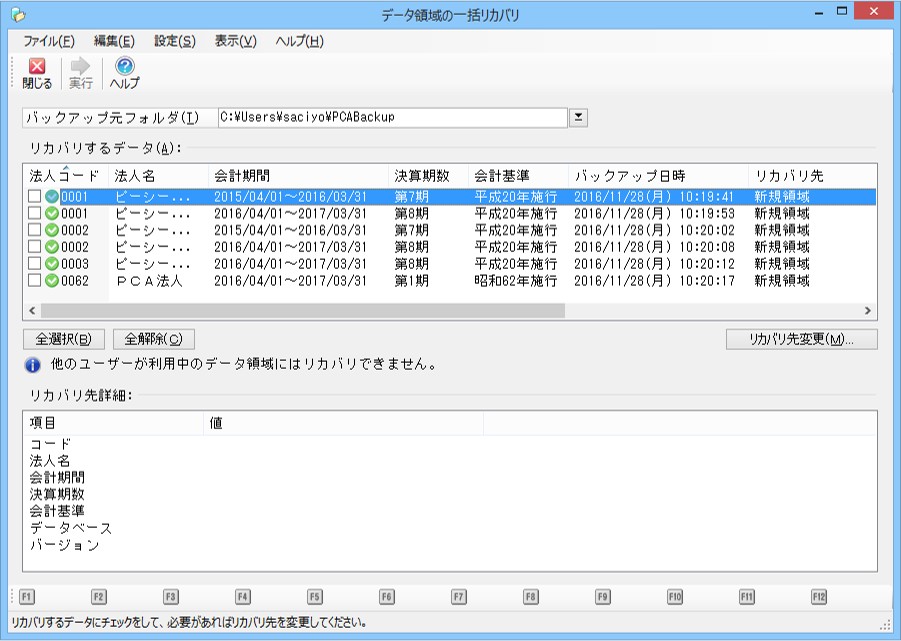901x641 pixels.
Task: Check the box for code 0003 row
Action: 35,264
